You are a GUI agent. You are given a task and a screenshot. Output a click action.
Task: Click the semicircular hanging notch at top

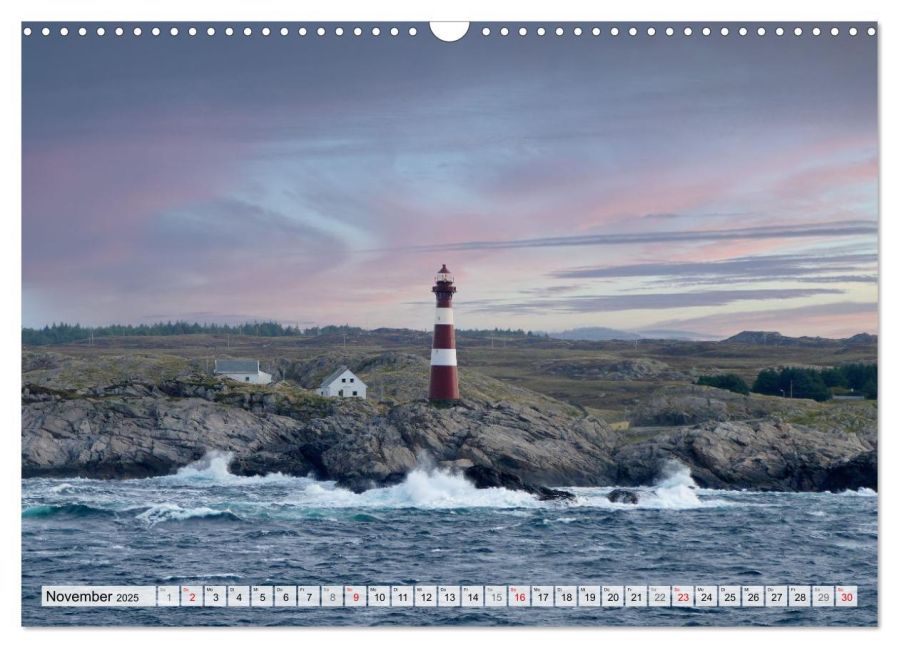click(449, 30)
